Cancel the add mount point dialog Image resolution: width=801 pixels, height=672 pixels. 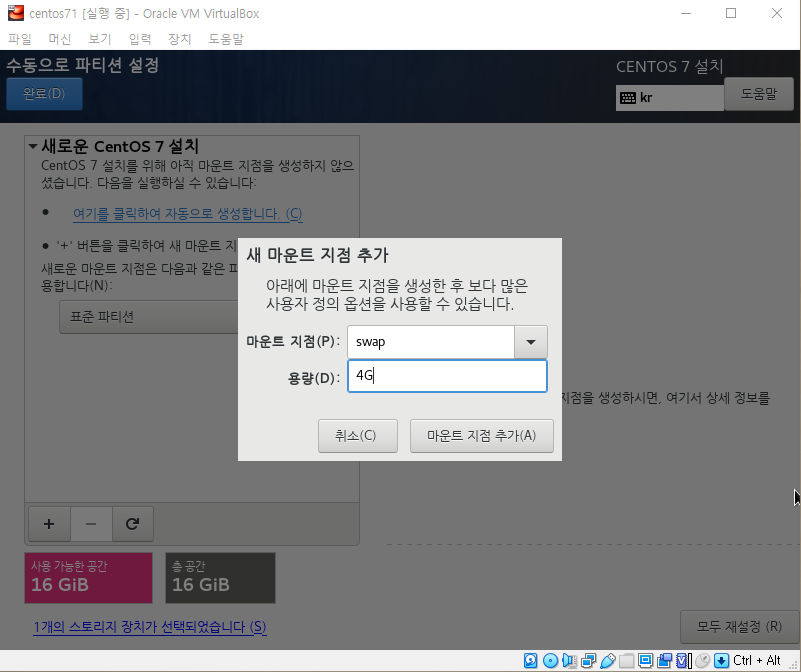pos(358,436)
